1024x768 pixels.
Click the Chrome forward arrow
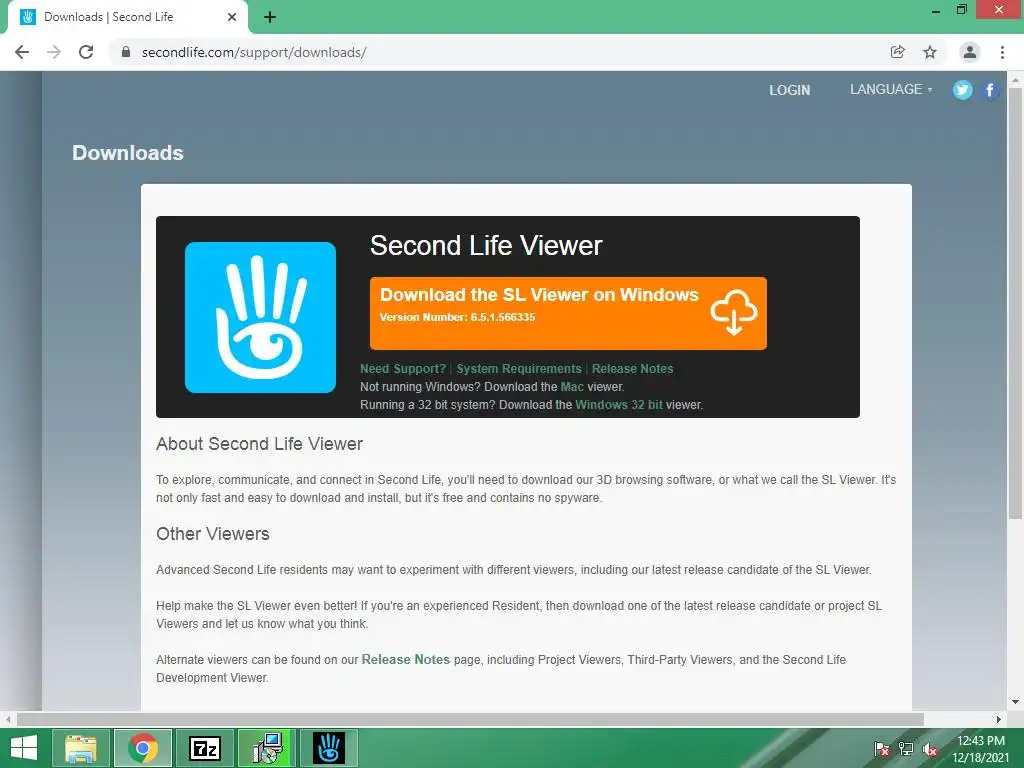tap(54, 52)
